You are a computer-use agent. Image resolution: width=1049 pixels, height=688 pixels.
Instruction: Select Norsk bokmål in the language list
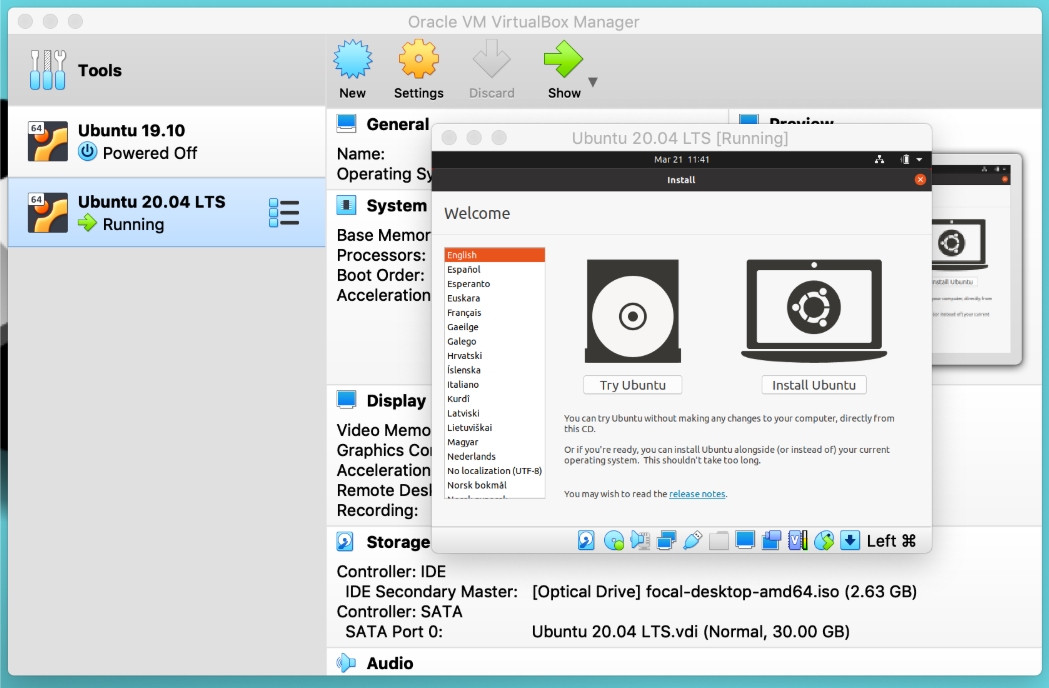click(x=494, y=485)
